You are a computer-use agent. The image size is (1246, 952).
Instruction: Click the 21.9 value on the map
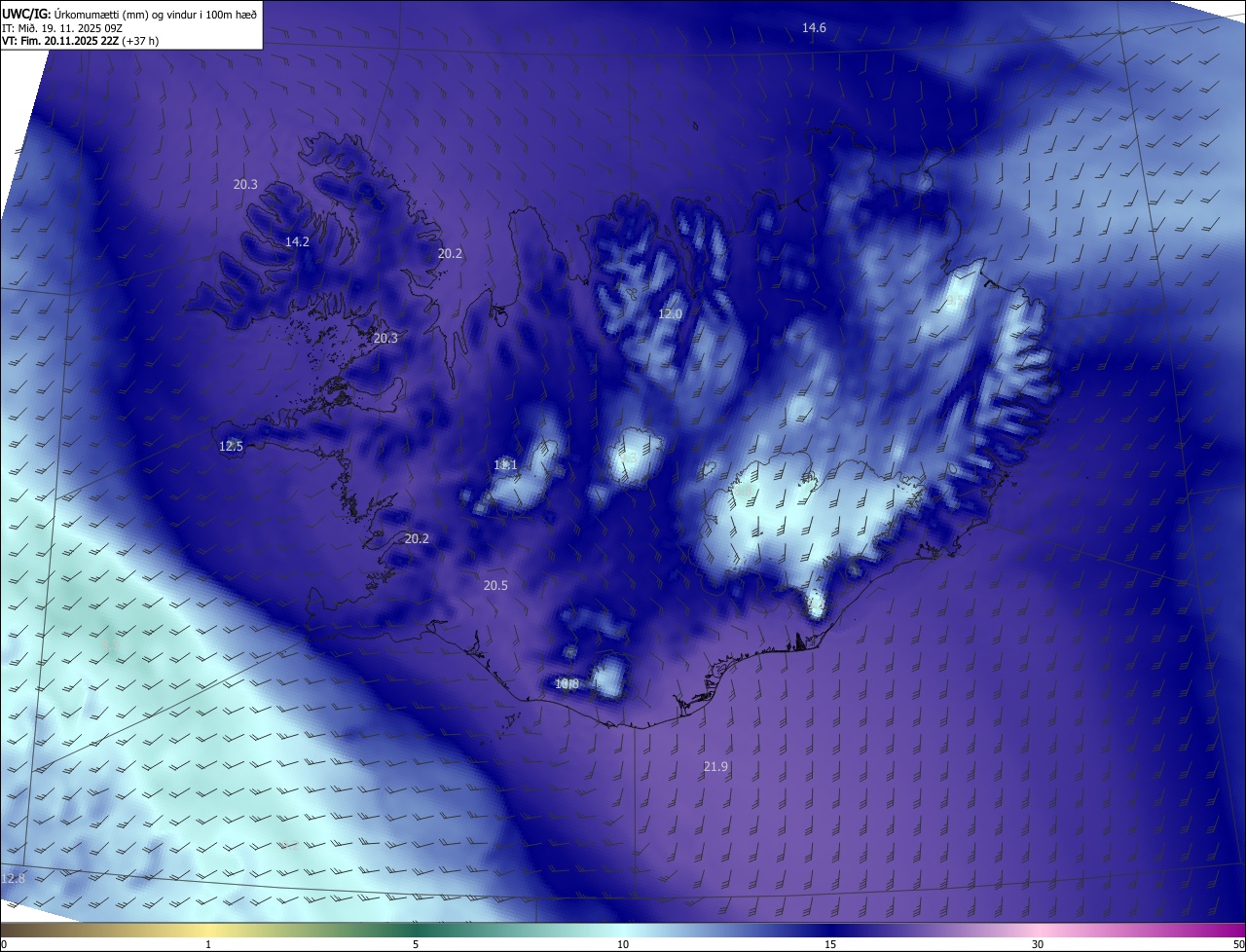point(715,767)
